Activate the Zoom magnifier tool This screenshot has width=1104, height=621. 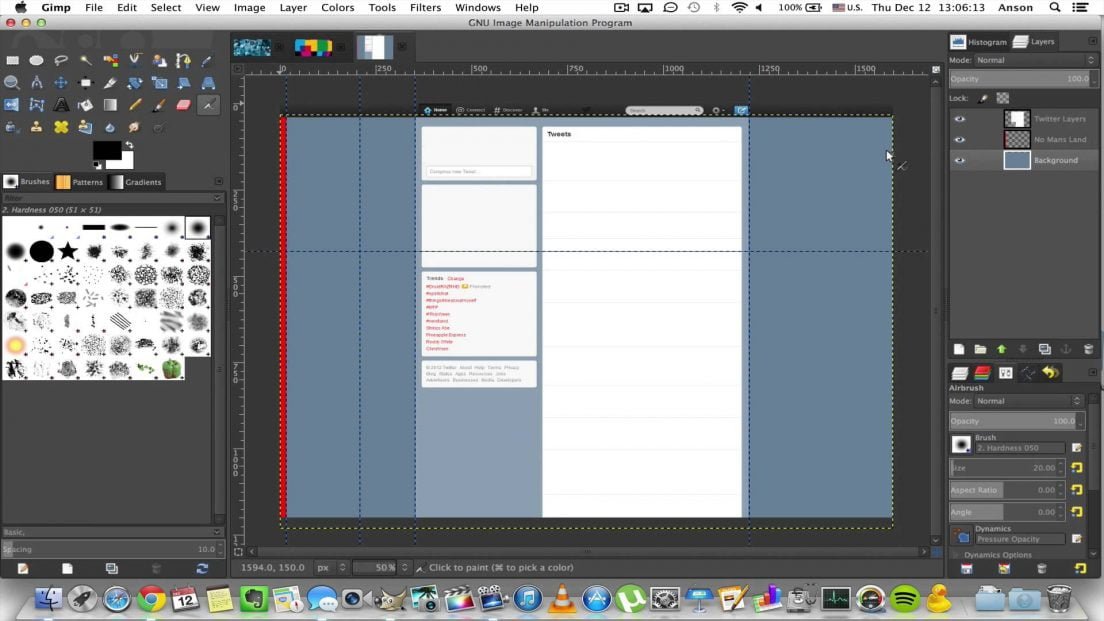12,83
